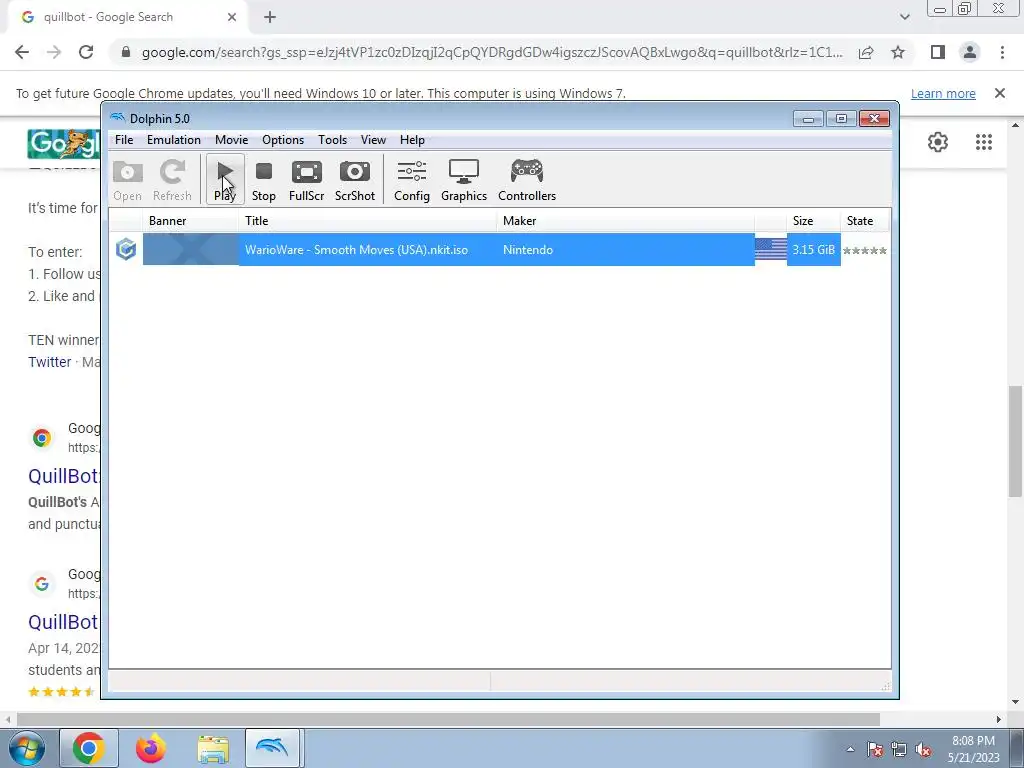The image size is (1024, 768).
Task: Click Chrome page vertical scrollbar thumb
Action: click(x=1015, y=441)
